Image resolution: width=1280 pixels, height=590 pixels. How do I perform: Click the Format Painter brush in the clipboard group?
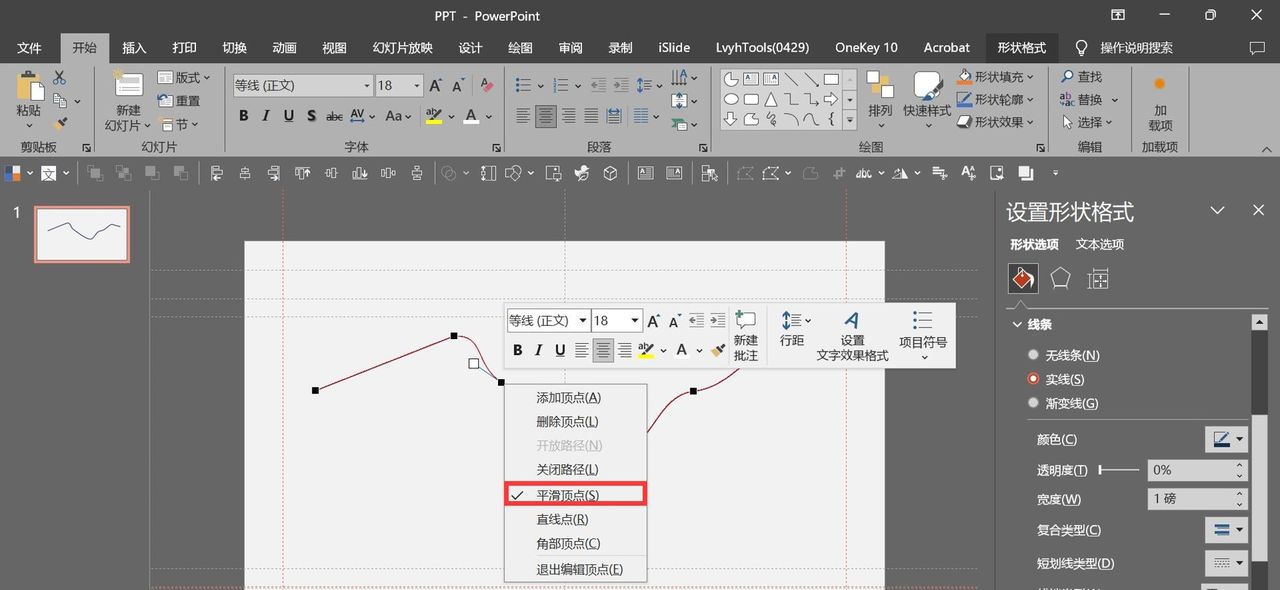click(60, 123)
